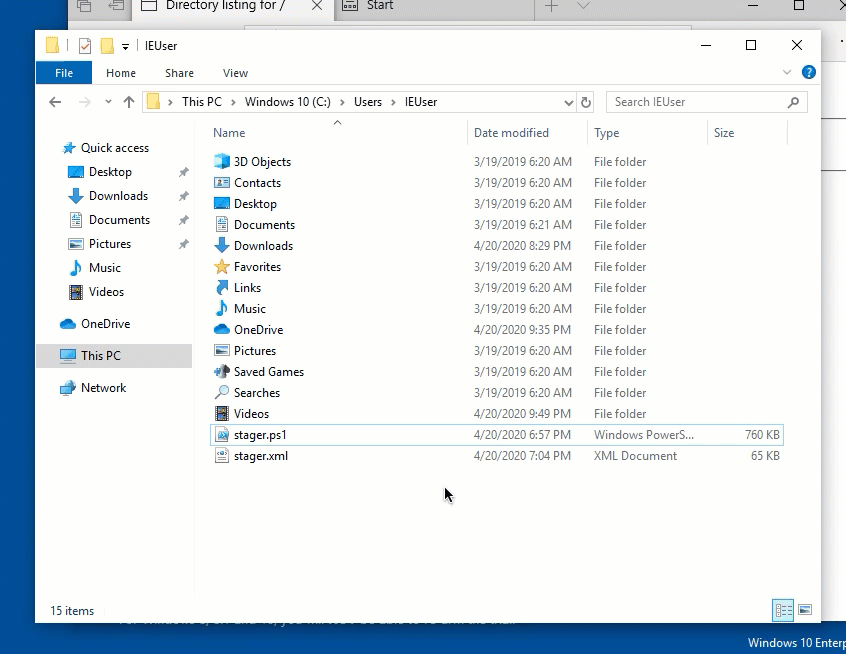The height and width of the screenshot is (654, 846).
Task: Click the 4/20/2020 7:04 PM date cell
Action: point(522,456)
